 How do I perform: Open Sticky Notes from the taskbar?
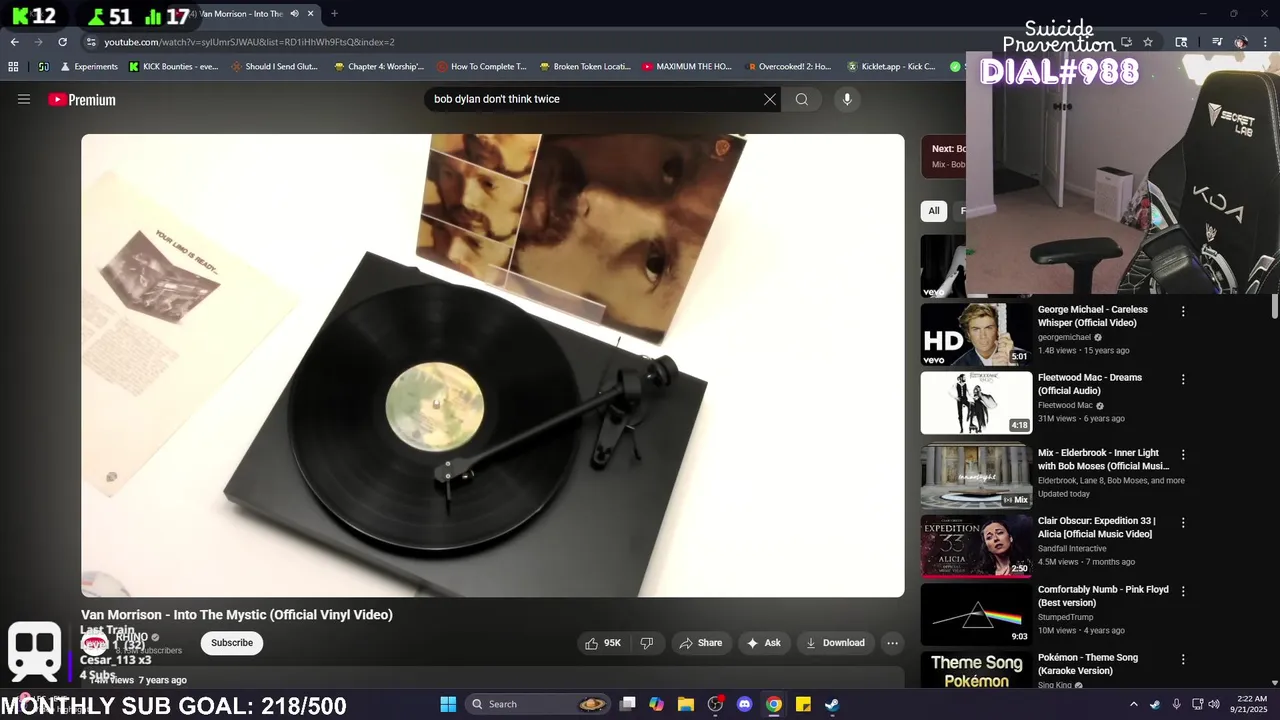coord(803,704)
